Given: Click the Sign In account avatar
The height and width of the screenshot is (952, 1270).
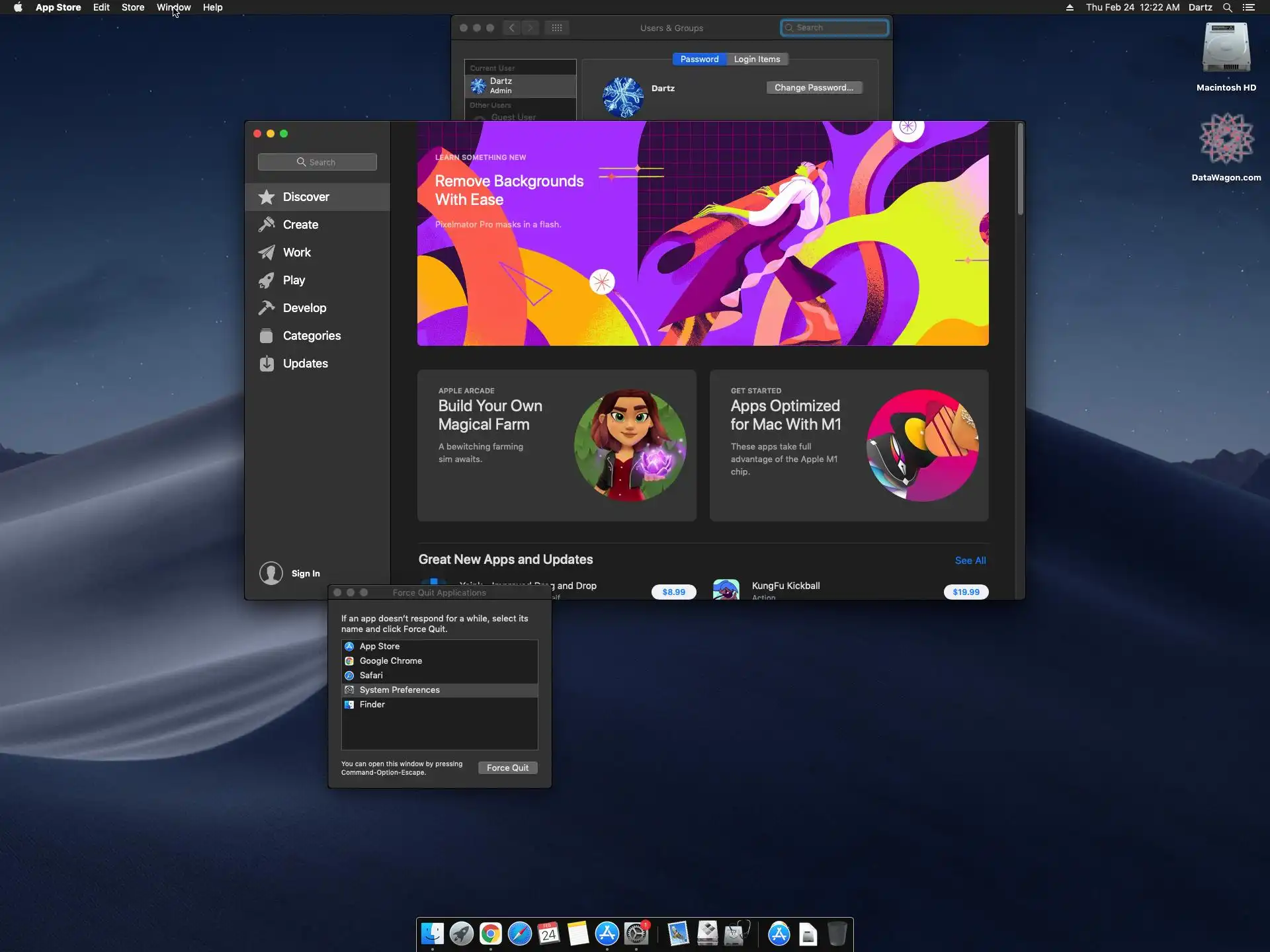Looking at the screenshot, I should pos(271,573).
